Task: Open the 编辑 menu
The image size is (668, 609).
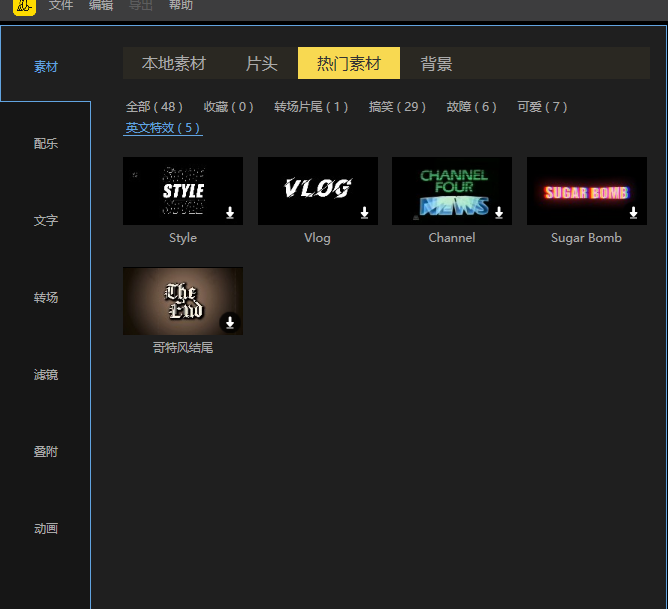Action: [101, 6]
